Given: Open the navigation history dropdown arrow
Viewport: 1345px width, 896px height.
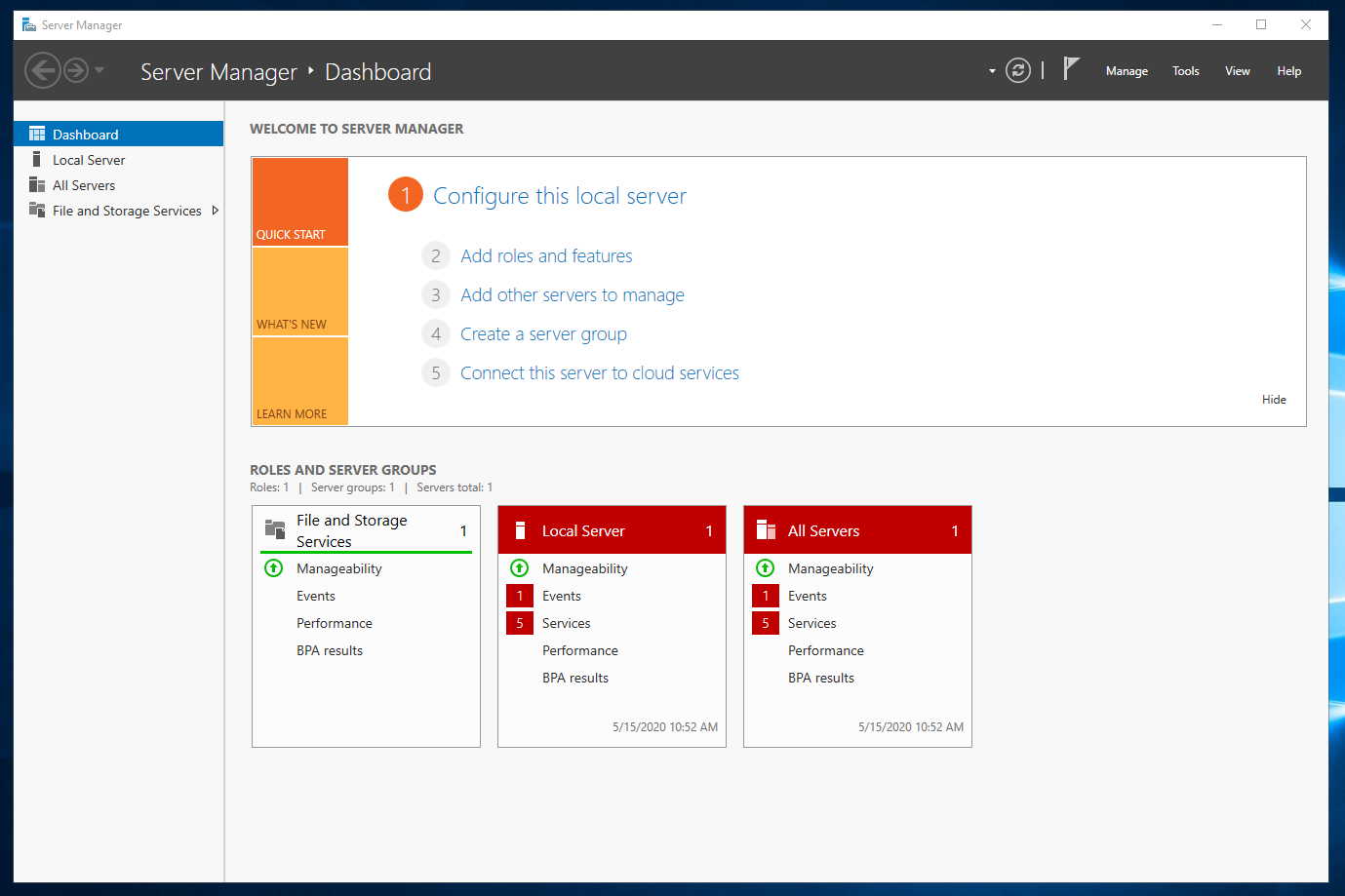Looking at the screenshot, I should pyautogui.click(x=99, y=70).
